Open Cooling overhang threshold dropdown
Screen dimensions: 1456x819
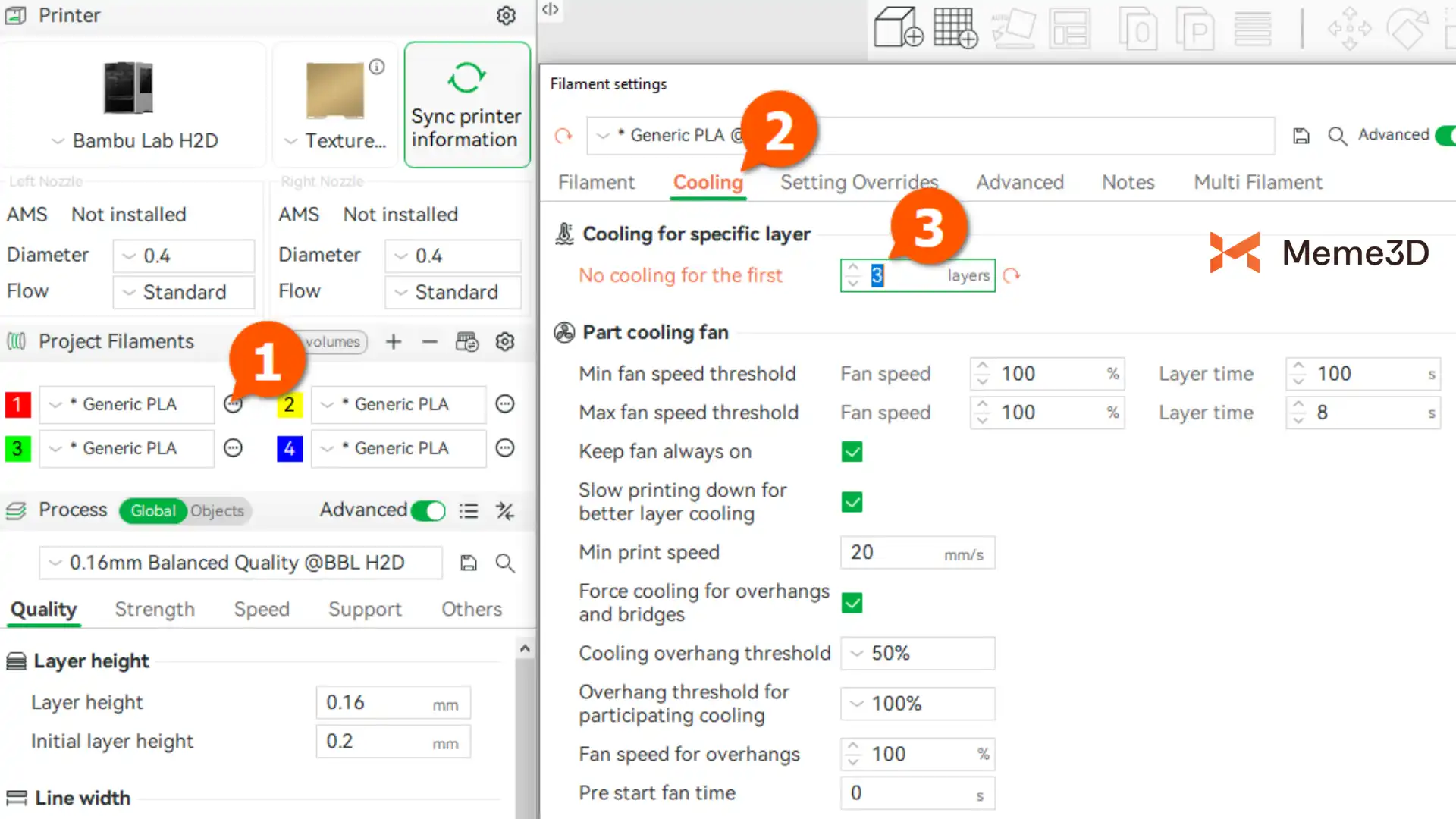click(917, 654)
